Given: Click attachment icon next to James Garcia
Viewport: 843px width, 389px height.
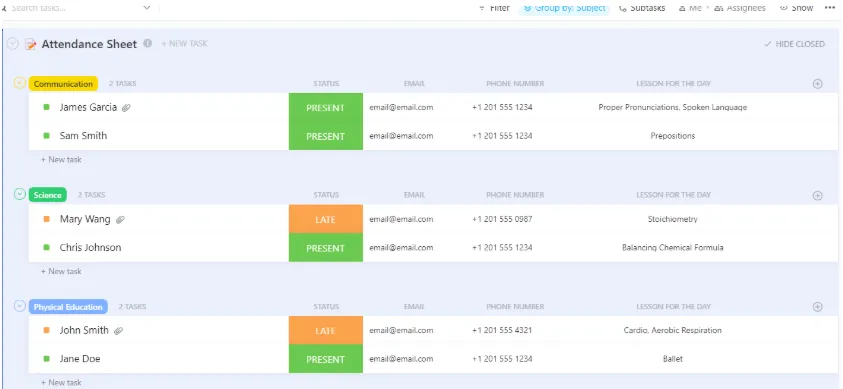Looking at the screenshot, I should pos(126,108).
